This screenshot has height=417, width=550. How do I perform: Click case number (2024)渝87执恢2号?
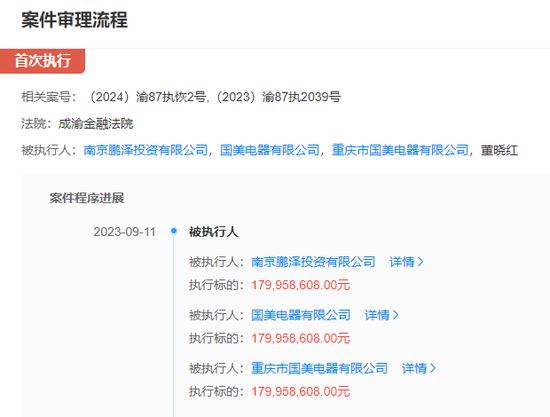click(147, 97)
